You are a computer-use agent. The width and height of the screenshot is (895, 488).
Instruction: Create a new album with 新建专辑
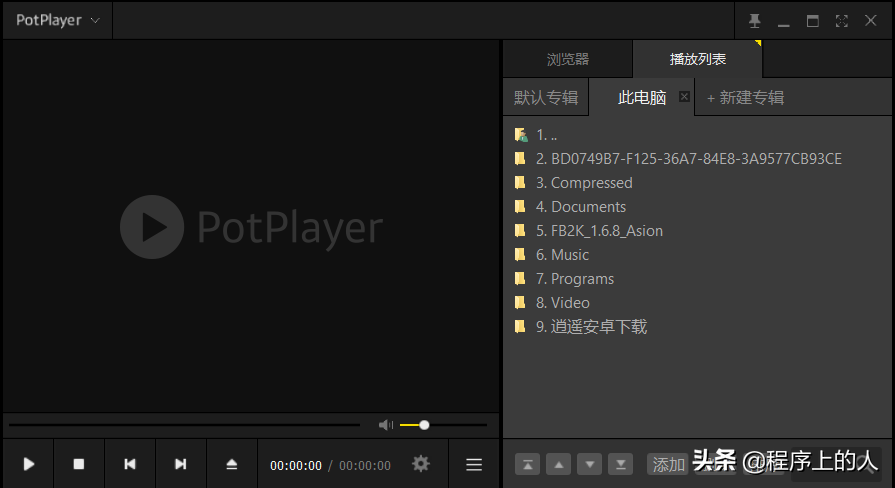tap(745, 98)
